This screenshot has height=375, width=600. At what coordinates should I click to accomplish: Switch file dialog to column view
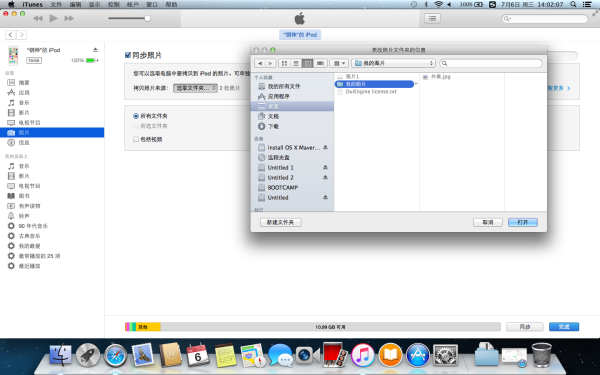pos(308,63)
